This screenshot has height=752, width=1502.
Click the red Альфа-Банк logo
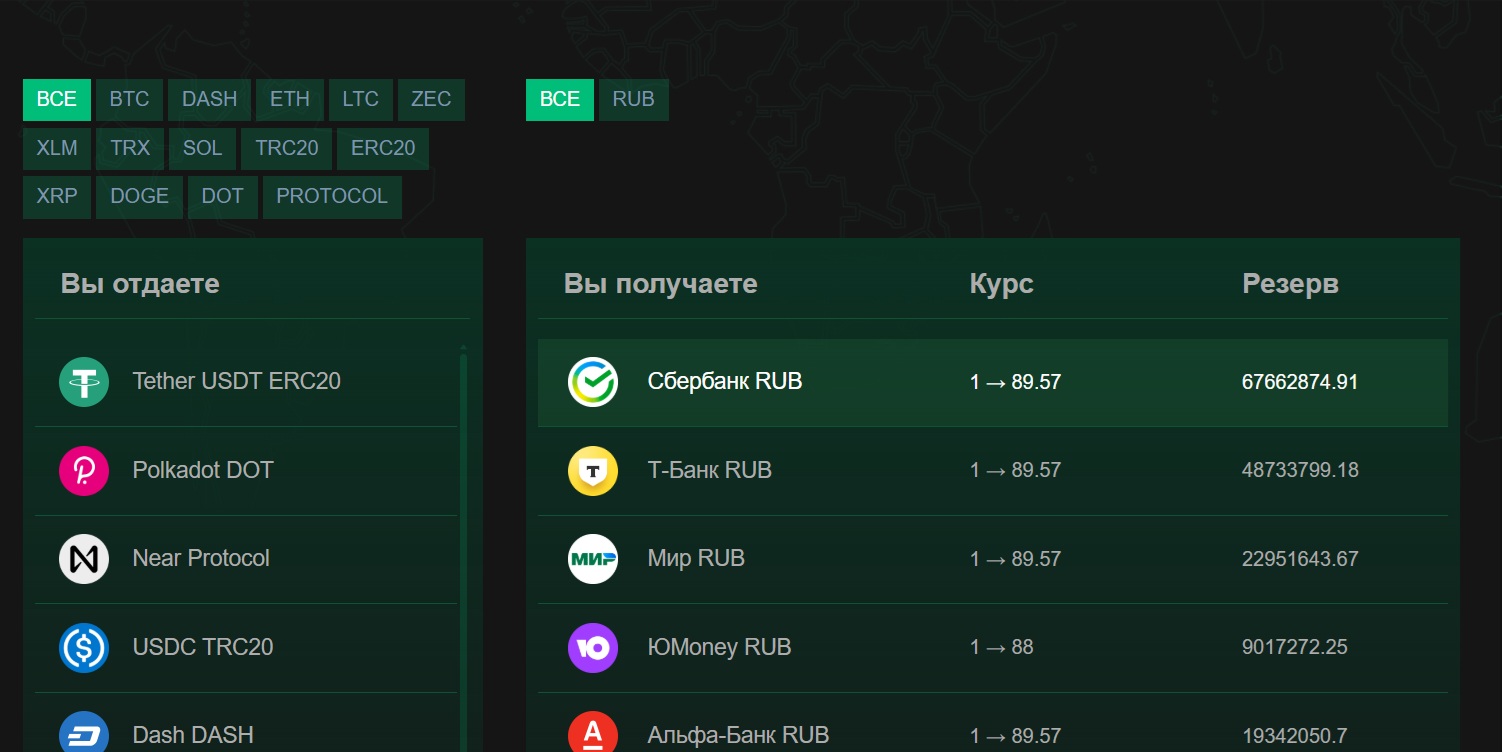(x=593, y=734)
